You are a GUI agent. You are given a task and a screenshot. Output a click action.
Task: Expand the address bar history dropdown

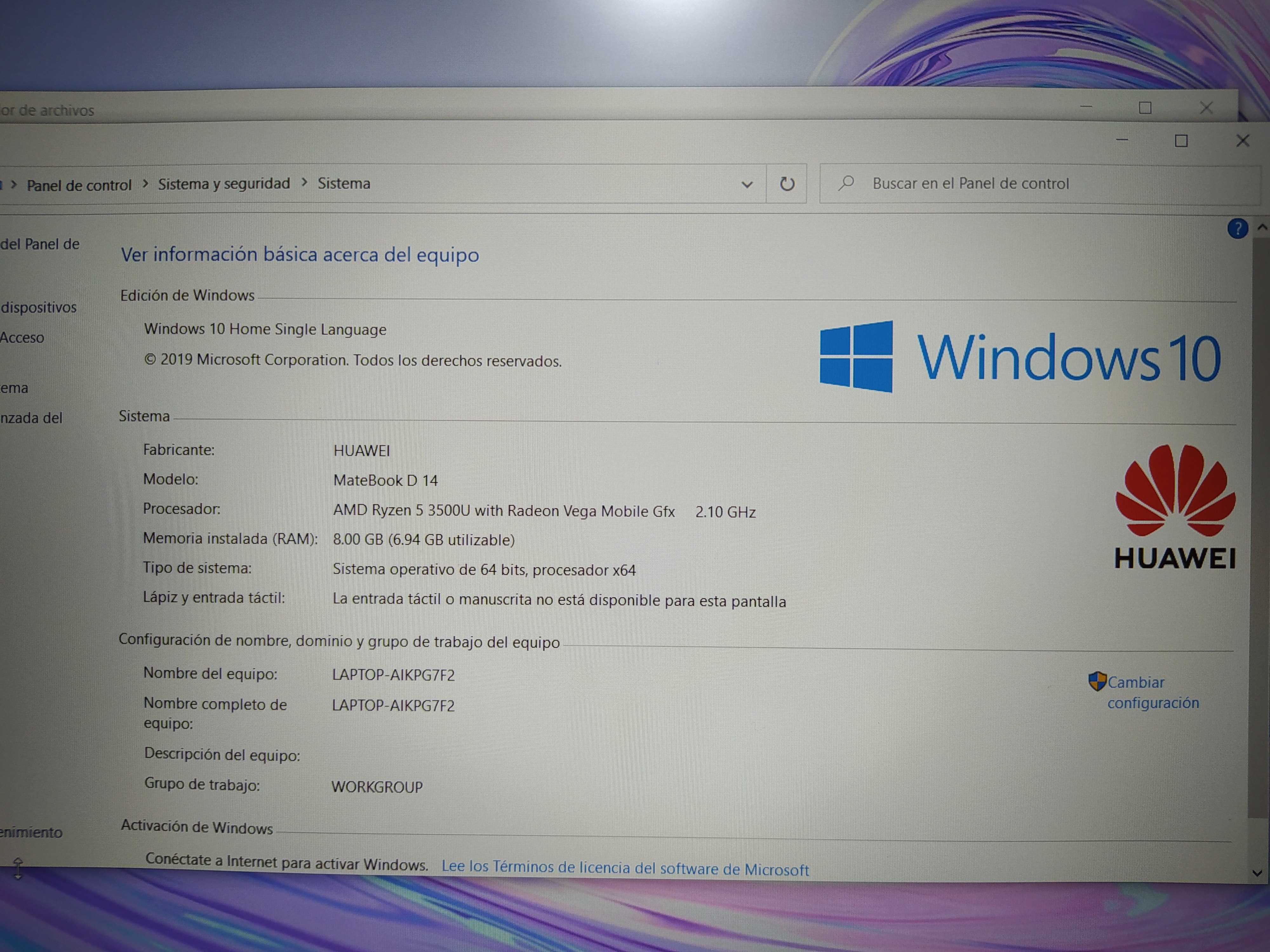click(x=746, y=185)
